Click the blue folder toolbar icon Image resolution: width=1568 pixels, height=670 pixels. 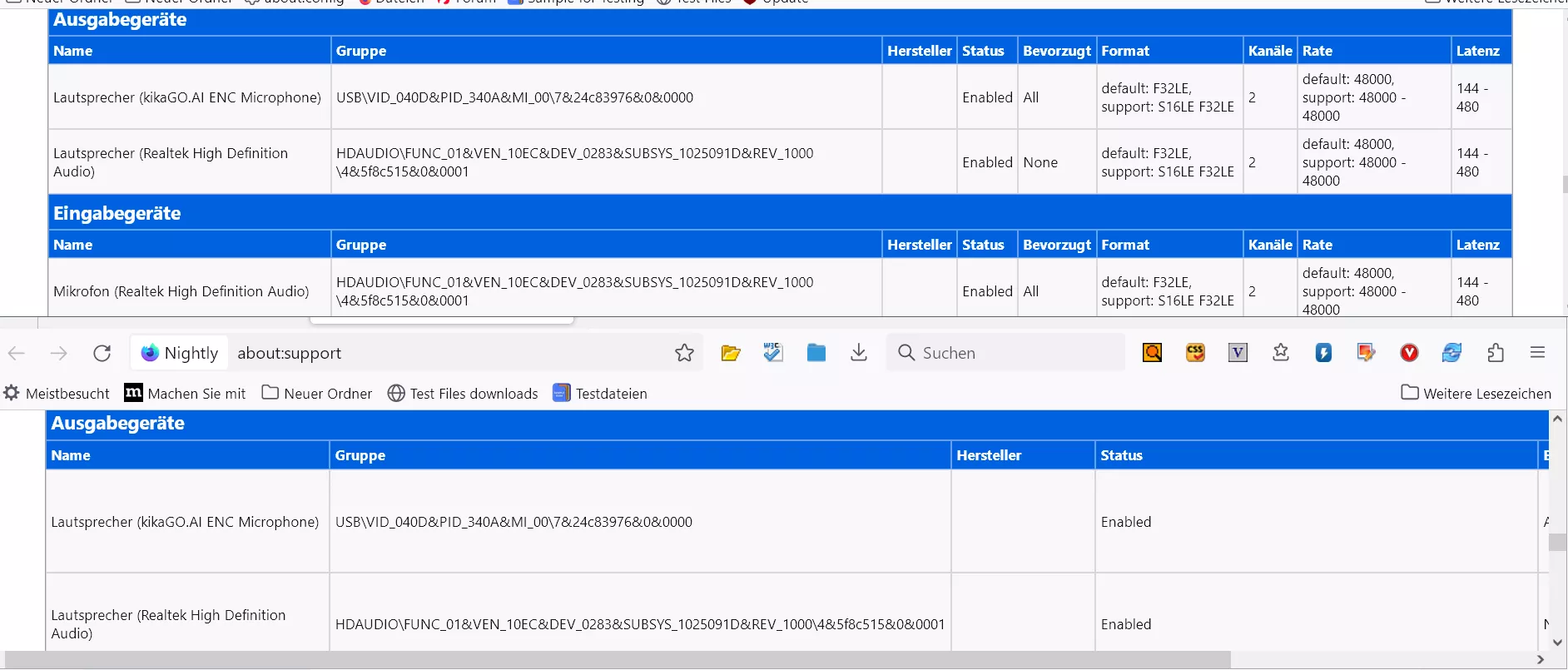point(816,353)
